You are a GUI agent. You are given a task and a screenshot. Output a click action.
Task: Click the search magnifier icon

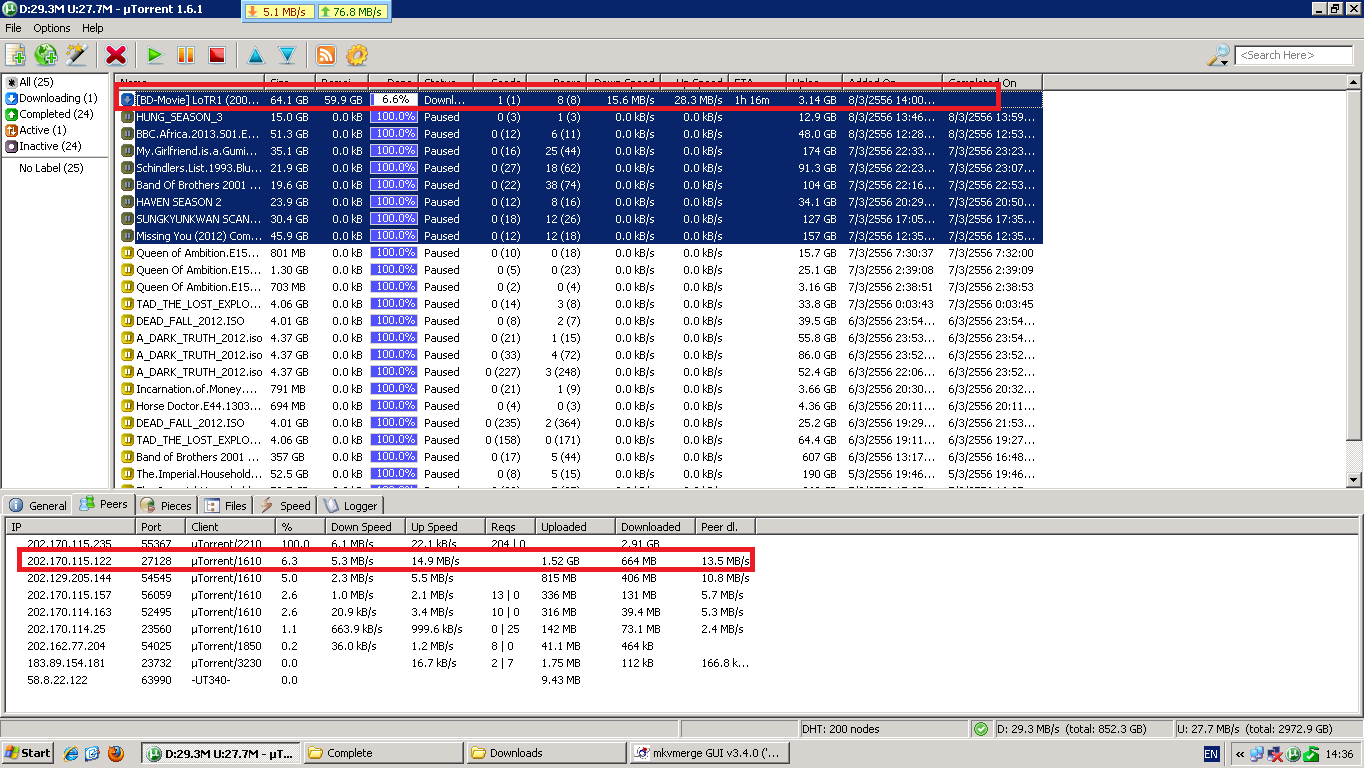[x=1219, y=55]
